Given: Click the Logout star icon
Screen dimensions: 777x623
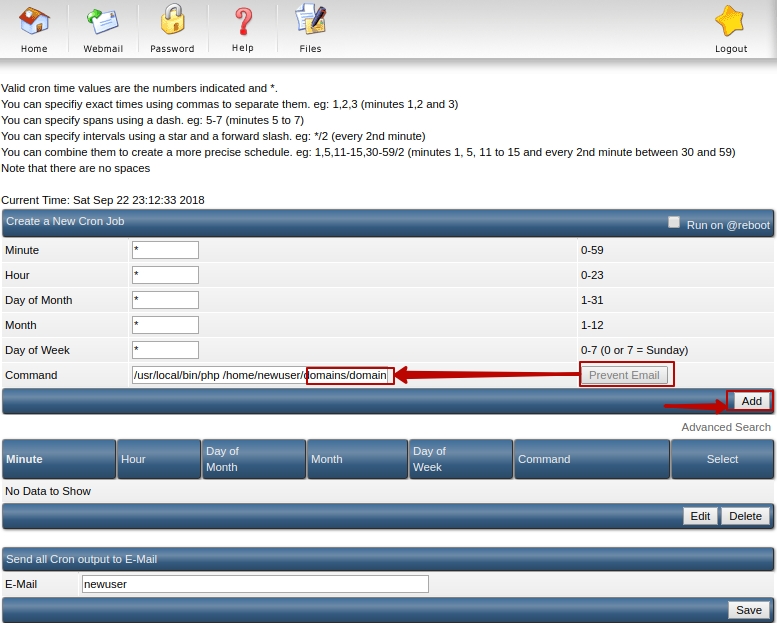Looking at the screenshot, I should [x=731, y=20].
